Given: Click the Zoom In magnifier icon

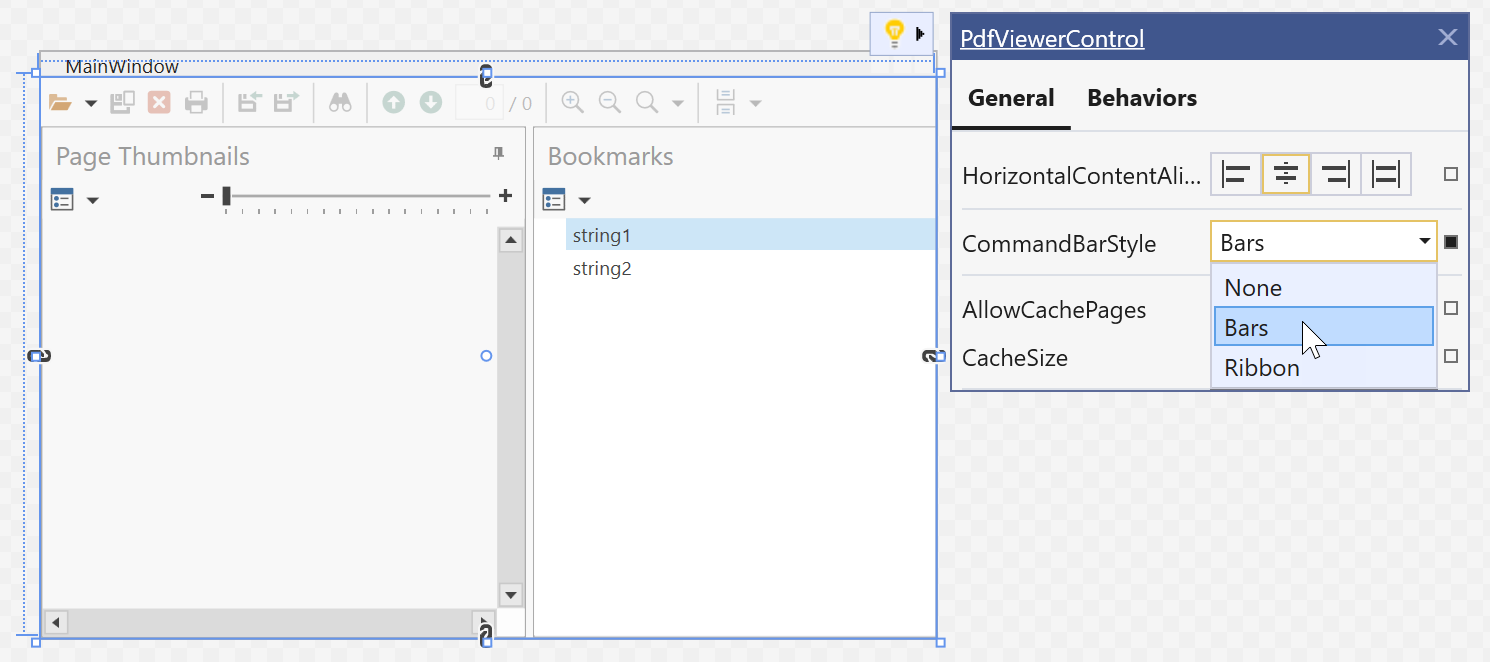Looking at the screenshot, I should pos(572,102).
